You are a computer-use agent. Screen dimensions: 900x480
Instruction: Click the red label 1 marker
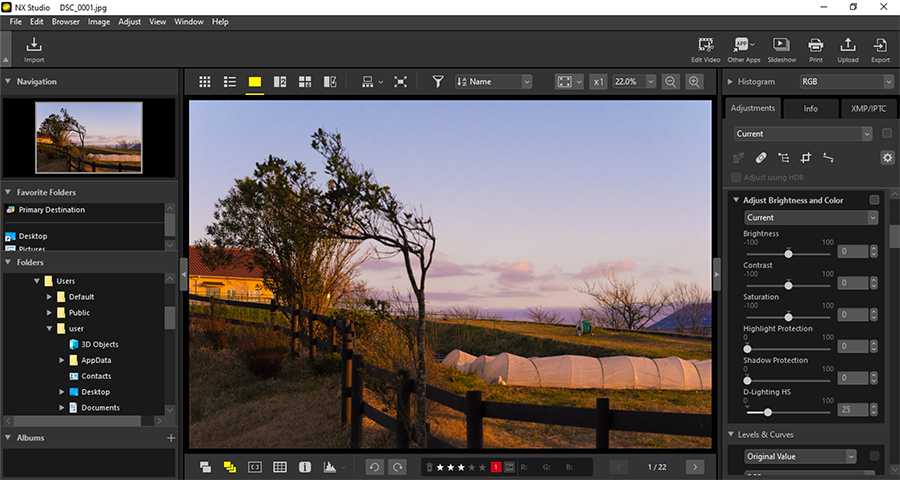coord(496,467)
